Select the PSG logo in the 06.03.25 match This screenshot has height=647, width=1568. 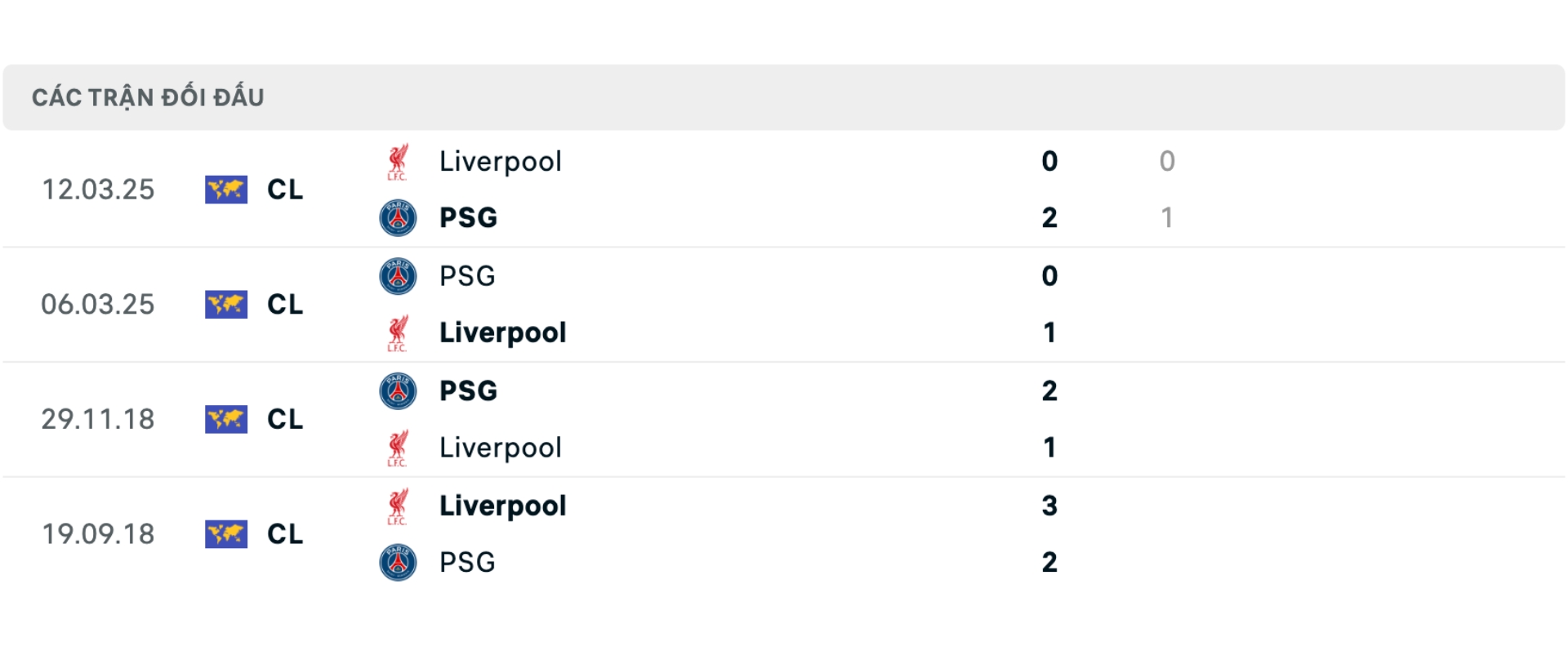pos(398,276)
